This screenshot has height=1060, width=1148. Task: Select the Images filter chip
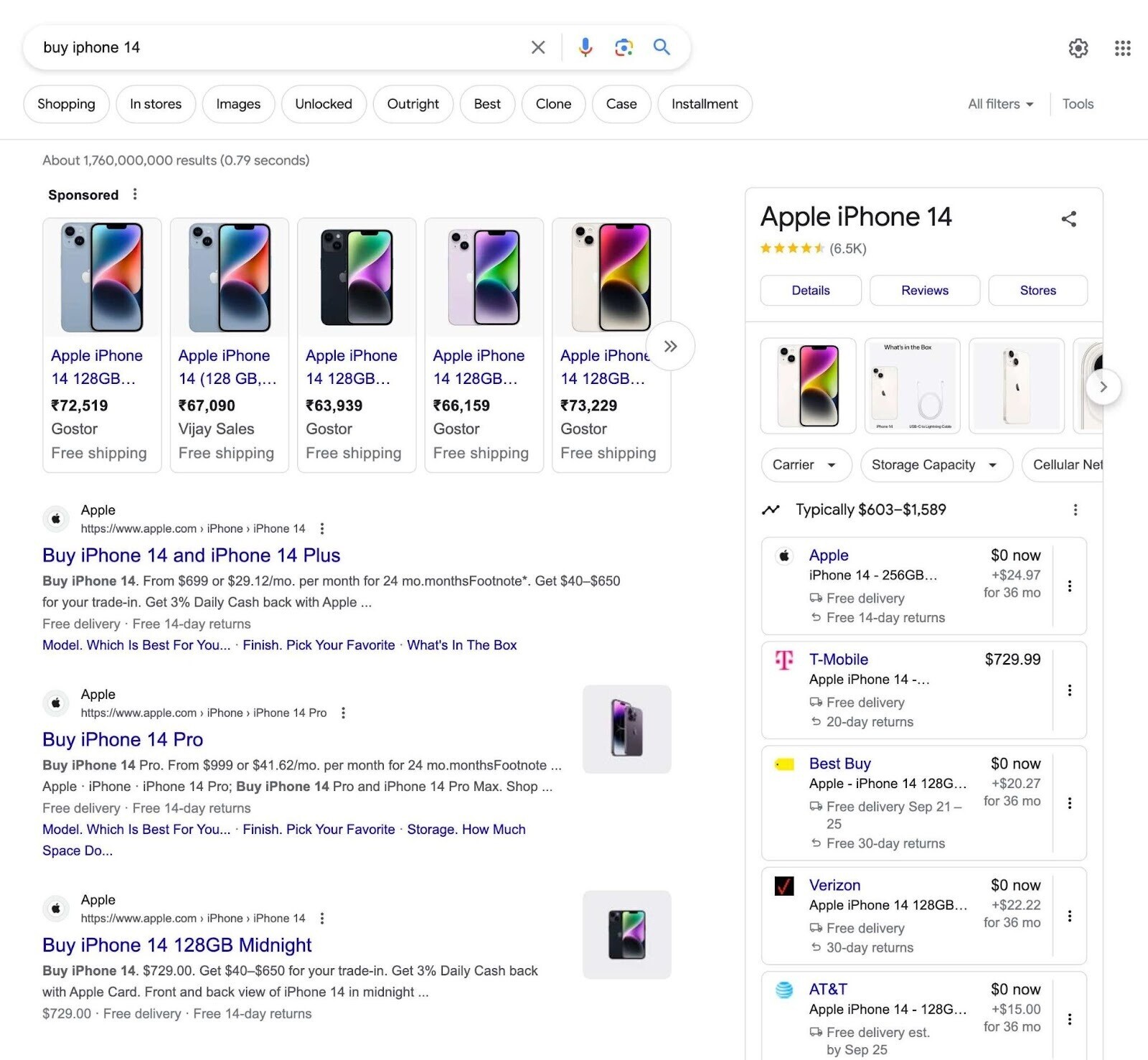click(238, 104)
